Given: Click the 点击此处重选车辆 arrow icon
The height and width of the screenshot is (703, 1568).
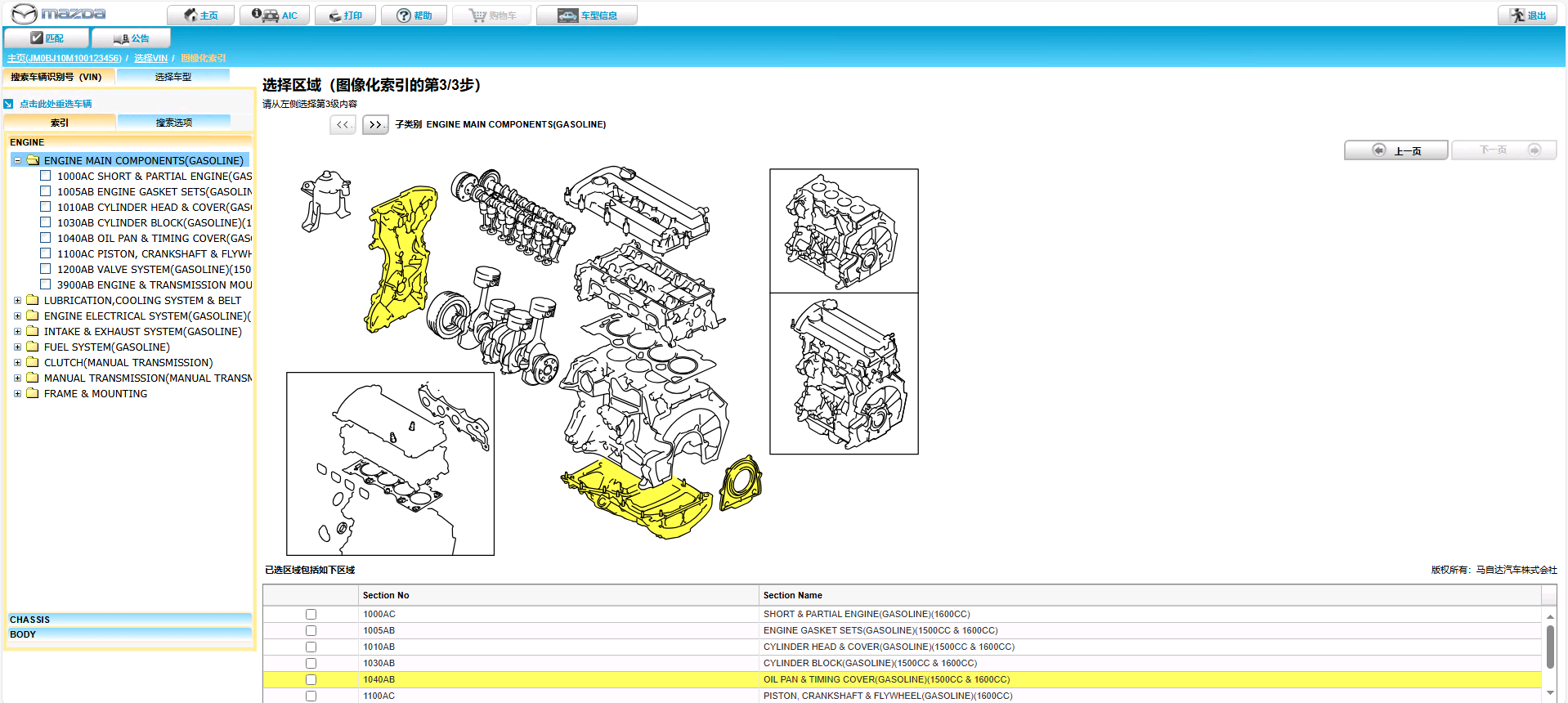Looking at the screenshot, I should tap(9, 104).
